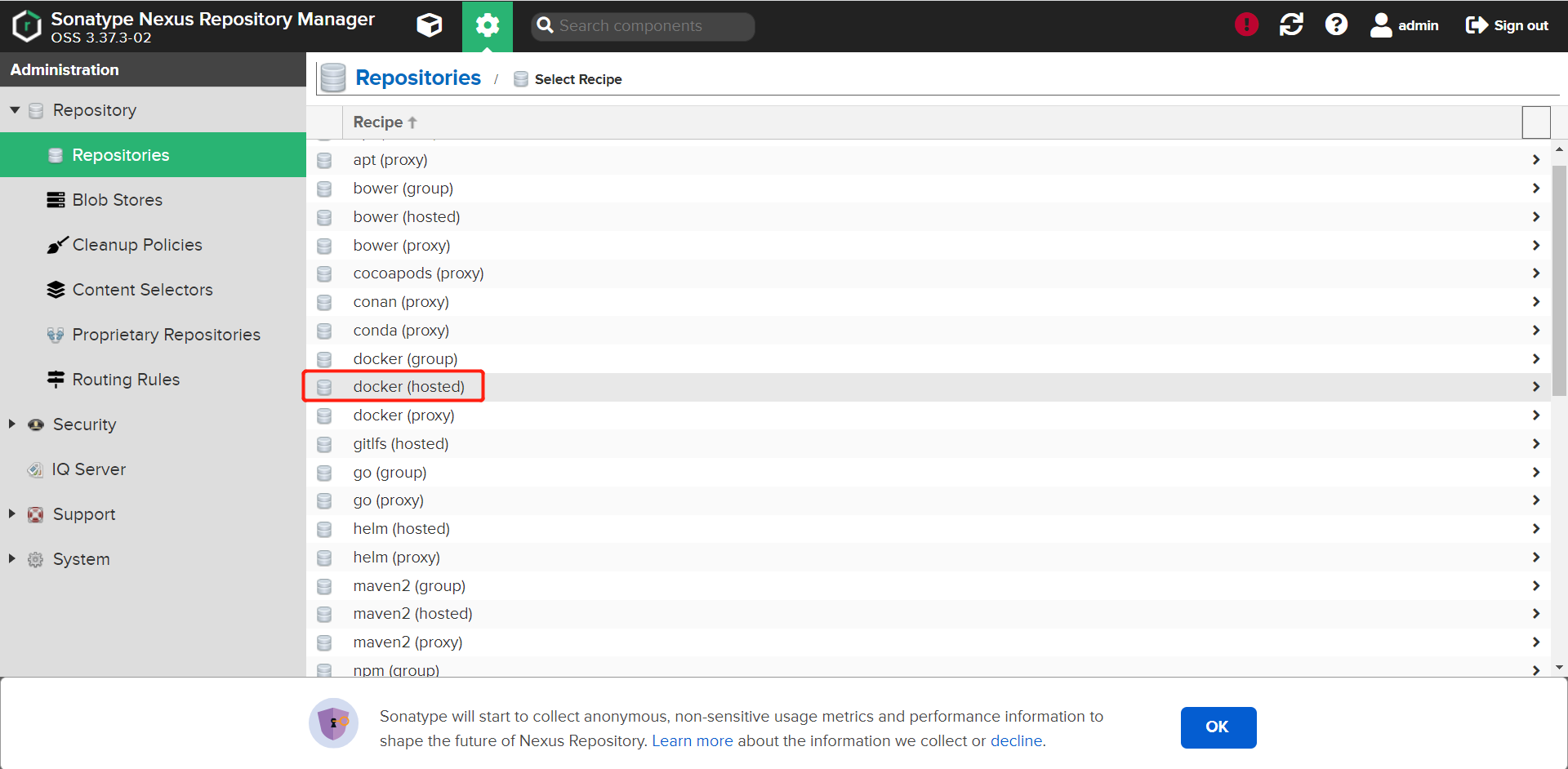Open the Help question mark icon
The width and height of the screenshot is (1568, 769).
1336,25
